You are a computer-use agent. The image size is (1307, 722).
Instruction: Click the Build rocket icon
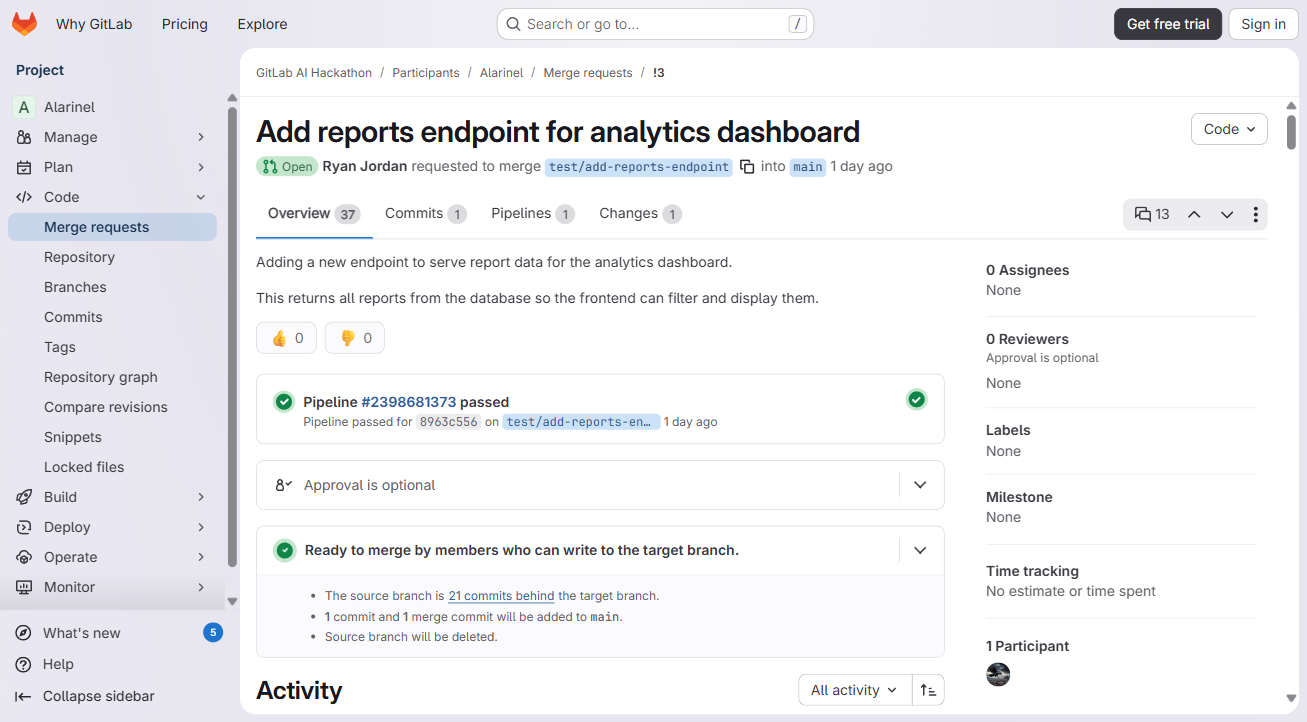click(x=24, y=497)
